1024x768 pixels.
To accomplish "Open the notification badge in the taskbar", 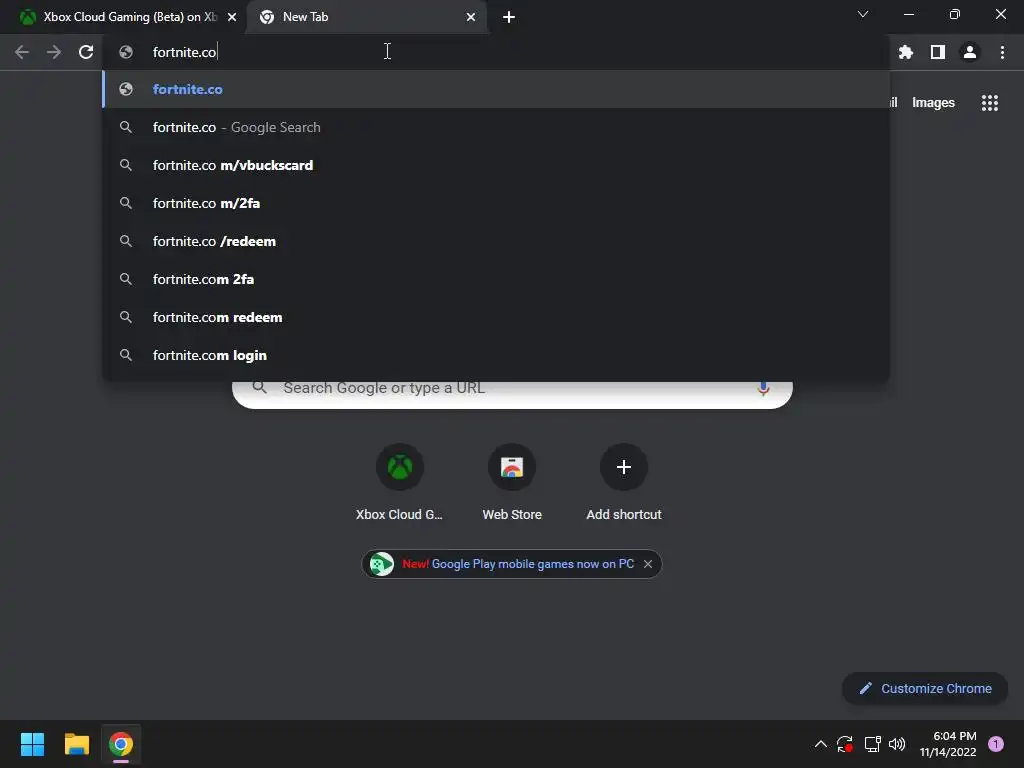I will (x=996, y=744).
